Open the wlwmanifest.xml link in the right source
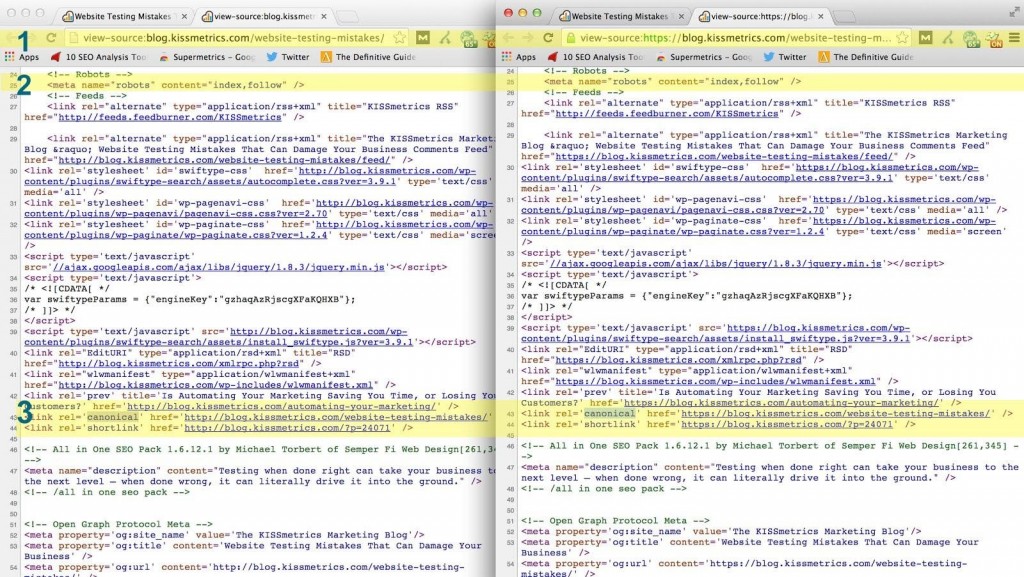This screenshot has height=577, width=1024. [715, 381]
